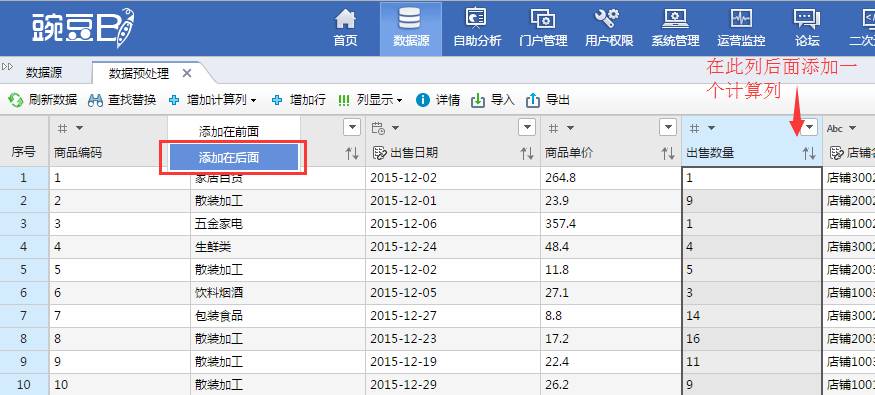Choose 添加在前面 menu option

[x=229, y=132]
